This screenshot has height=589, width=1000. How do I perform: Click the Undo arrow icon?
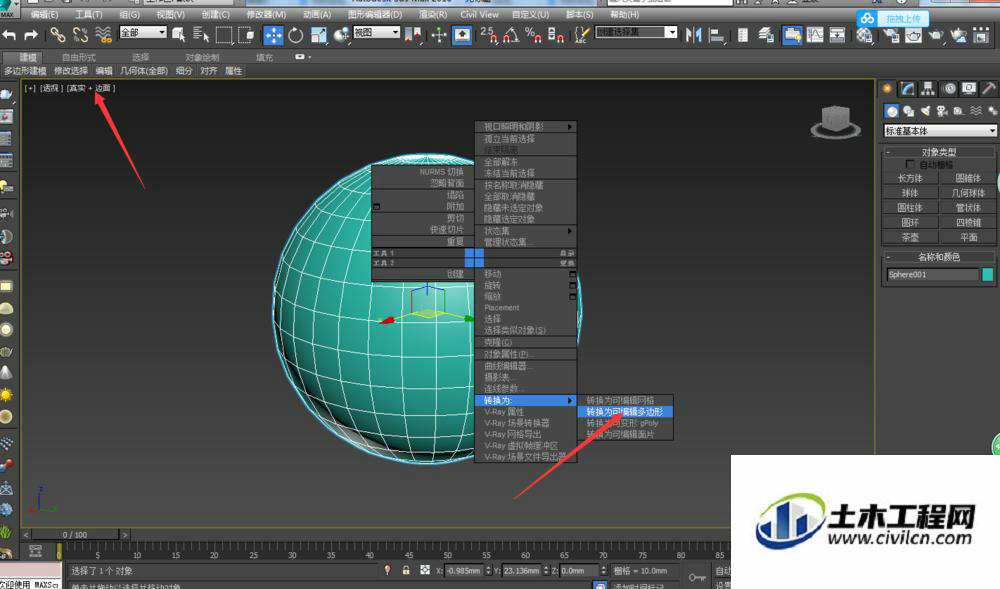click(x=9, y=35)
